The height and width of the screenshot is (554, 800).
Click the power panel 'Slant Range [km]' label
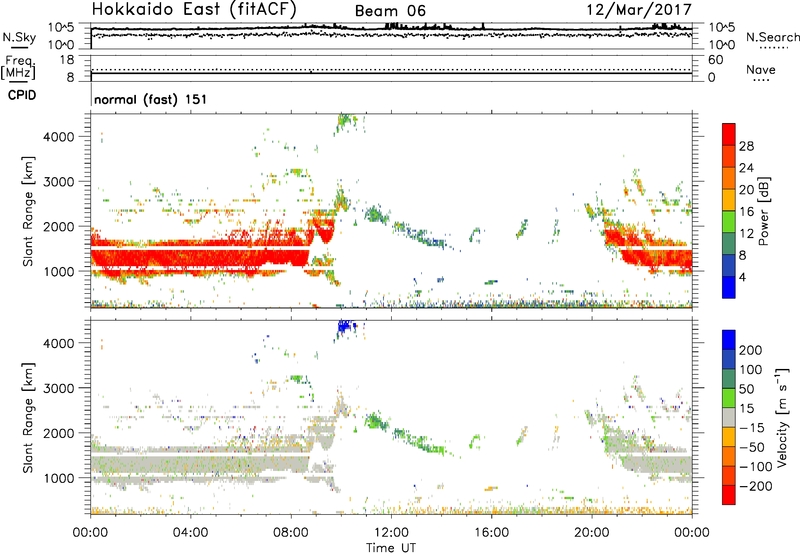pos(28,211)
